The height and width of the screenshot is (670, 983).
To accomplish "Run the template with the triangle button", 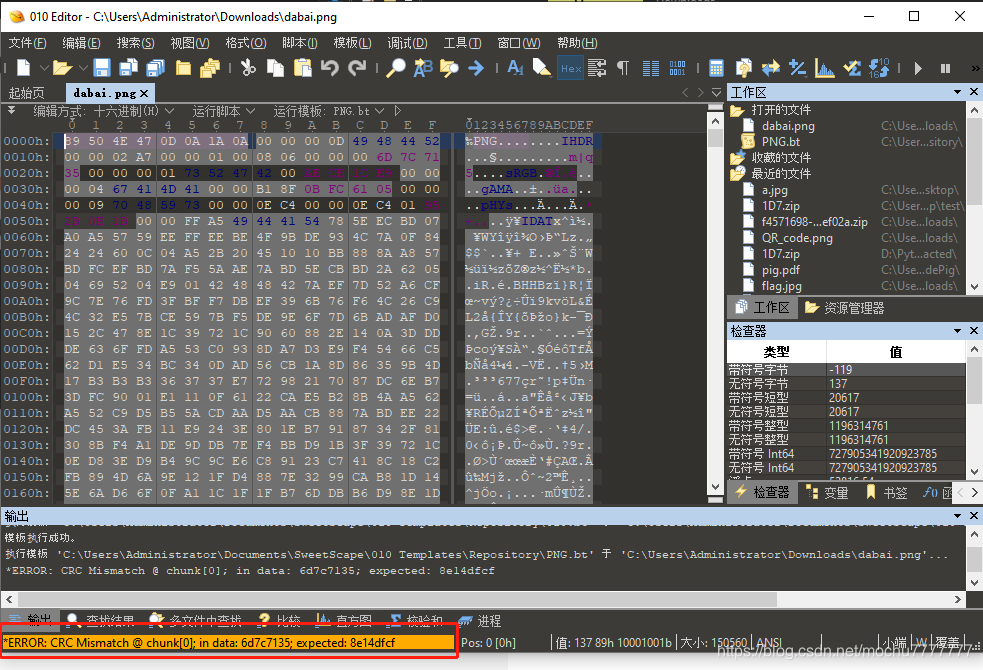I will 397,111.
